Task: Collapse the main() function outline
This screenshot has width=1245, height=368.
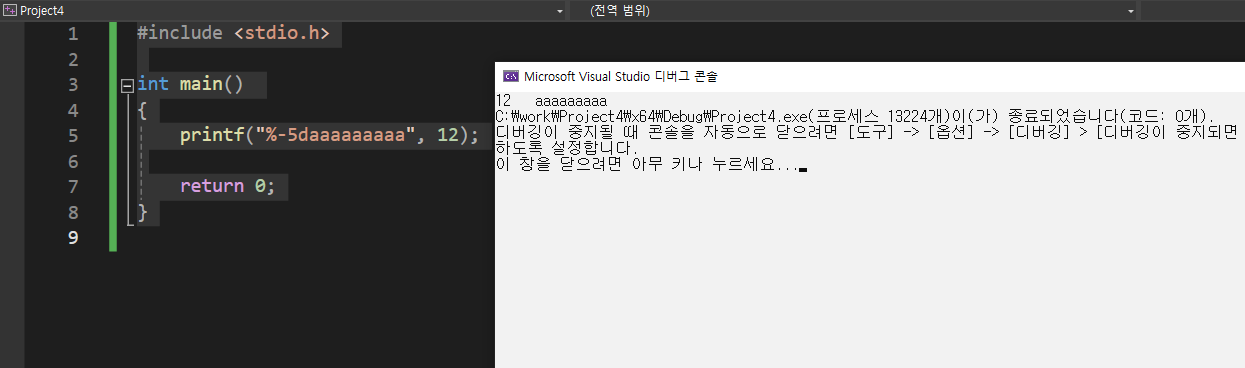Action: (x=127, y=85)
